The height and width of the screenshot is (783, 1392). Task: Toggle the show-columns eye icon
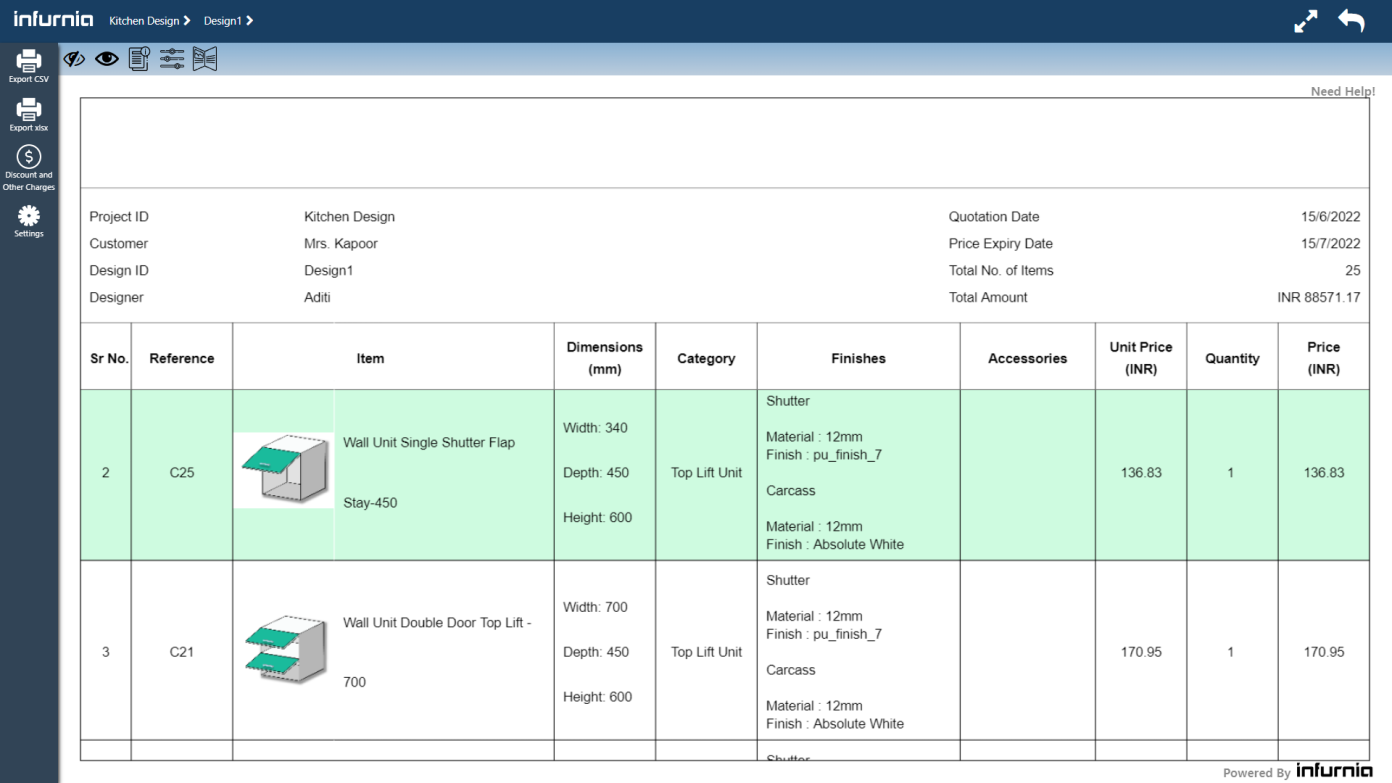click(106, 58)
